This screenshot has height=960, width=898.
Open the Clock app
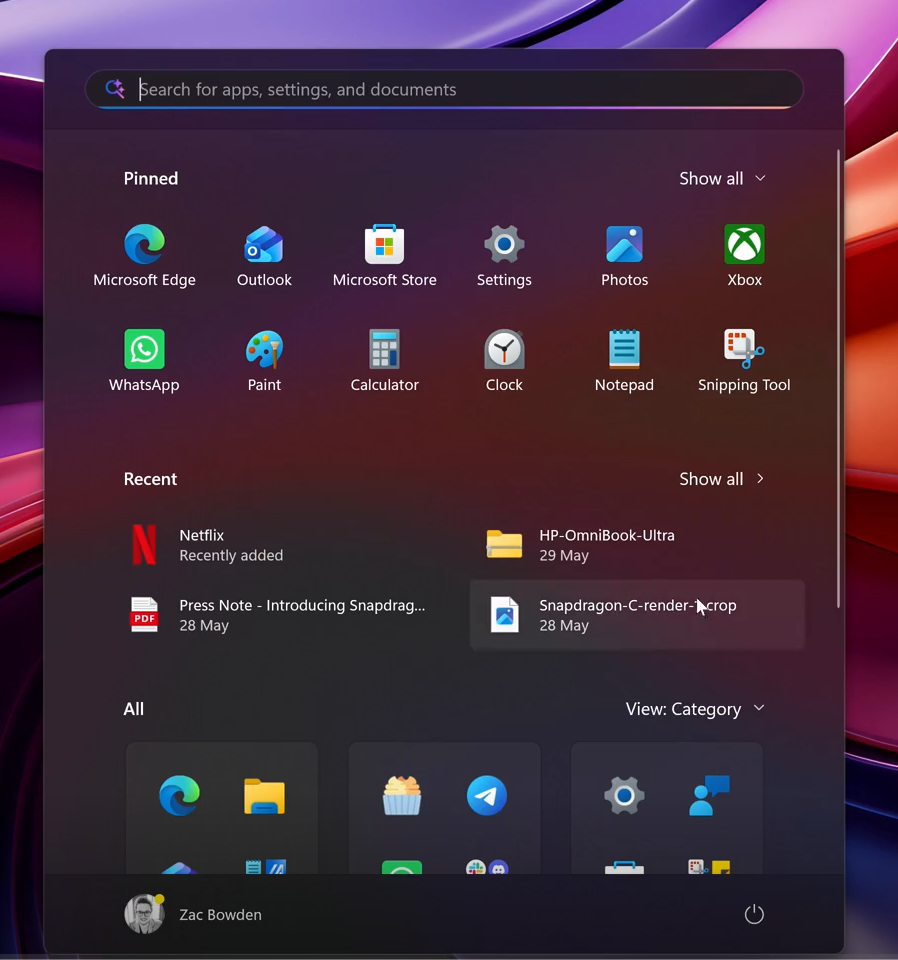504,361
